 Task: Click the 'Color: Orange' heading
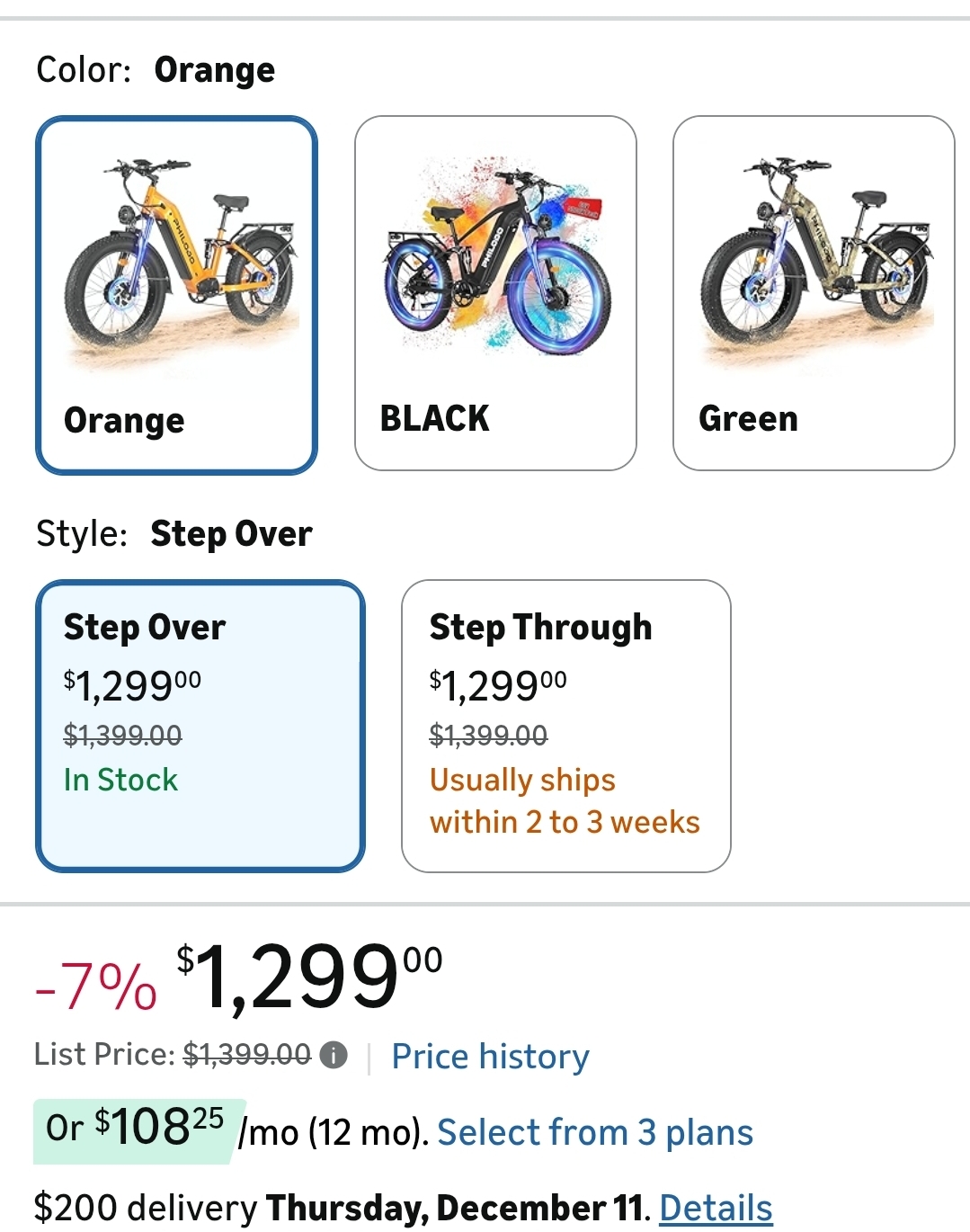[156, 70]
